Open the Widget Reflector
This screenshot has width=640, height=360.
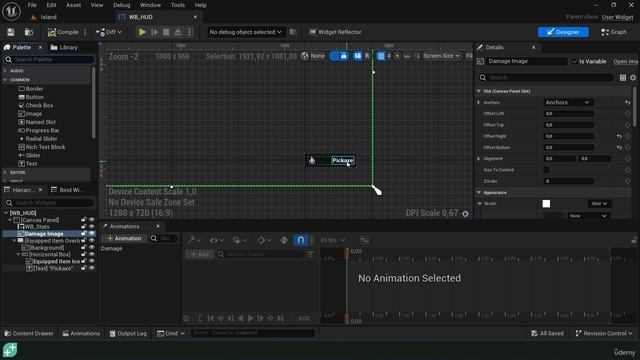(x=335, y=32)
